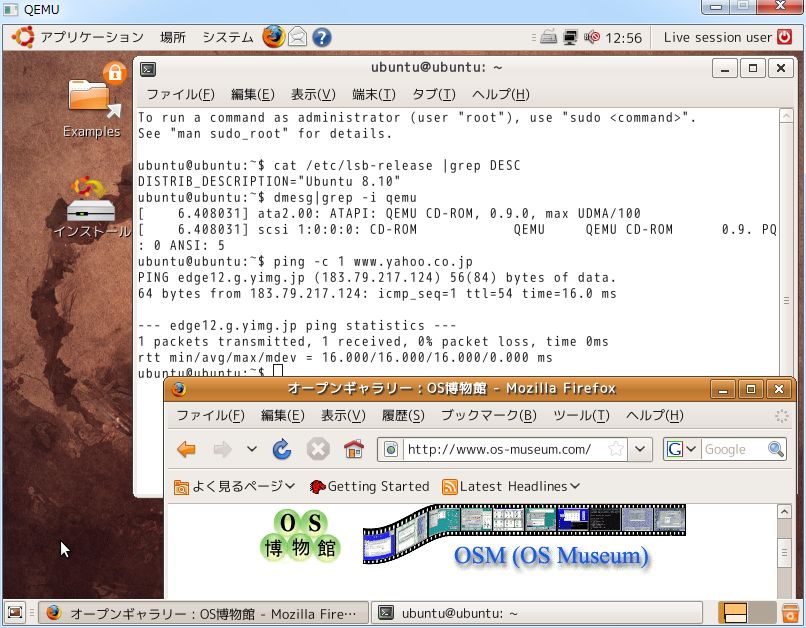The image size is (806, 628).
Task: Select the first workspace in switcher
Action: coord(735,613)
